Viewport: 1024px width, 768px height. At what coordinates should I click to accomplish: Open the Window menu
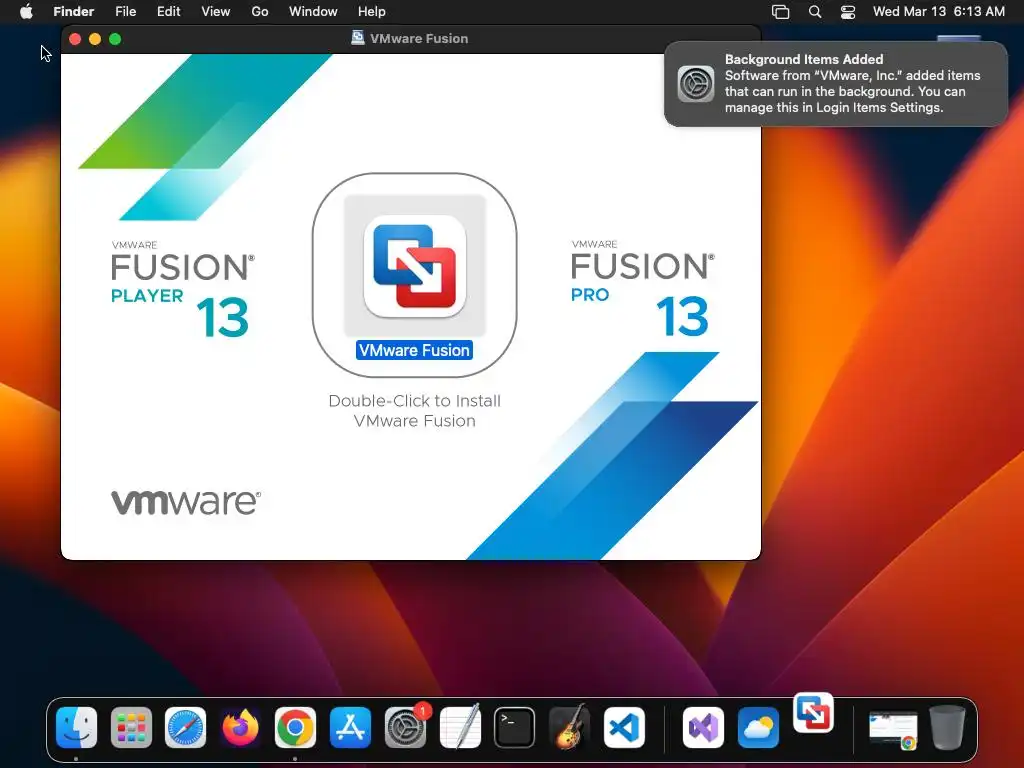point(313,11)
